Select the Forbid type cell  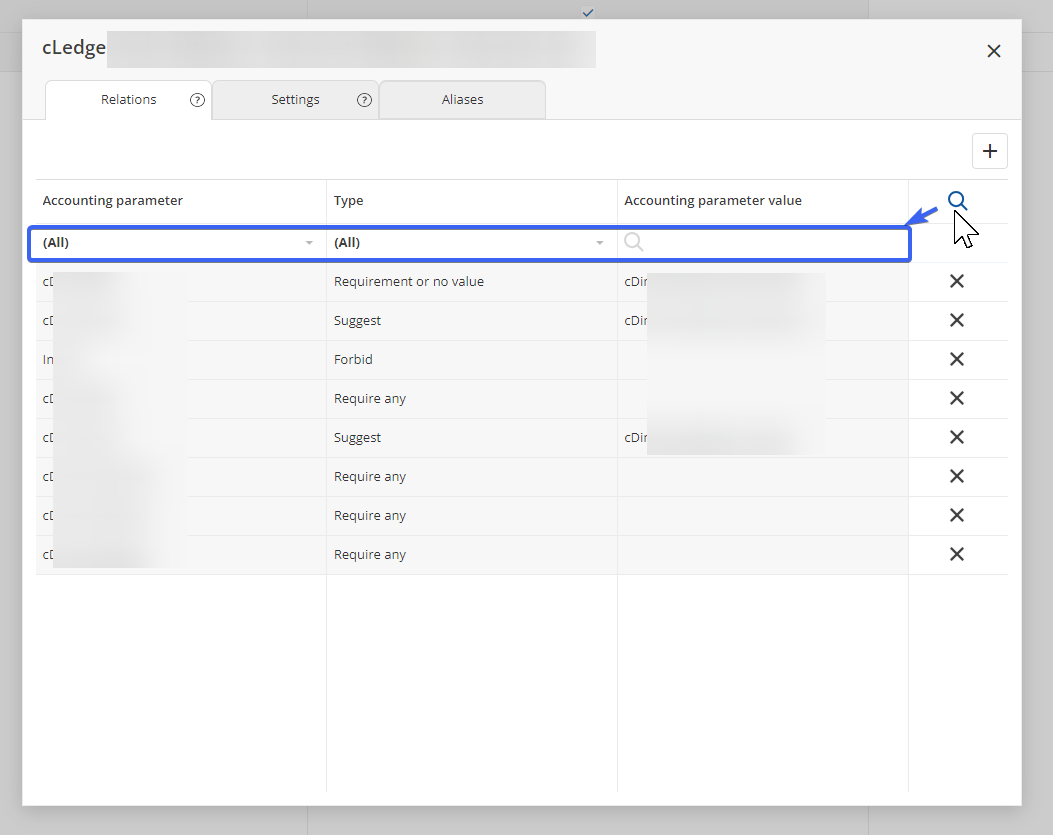[354, 360]
